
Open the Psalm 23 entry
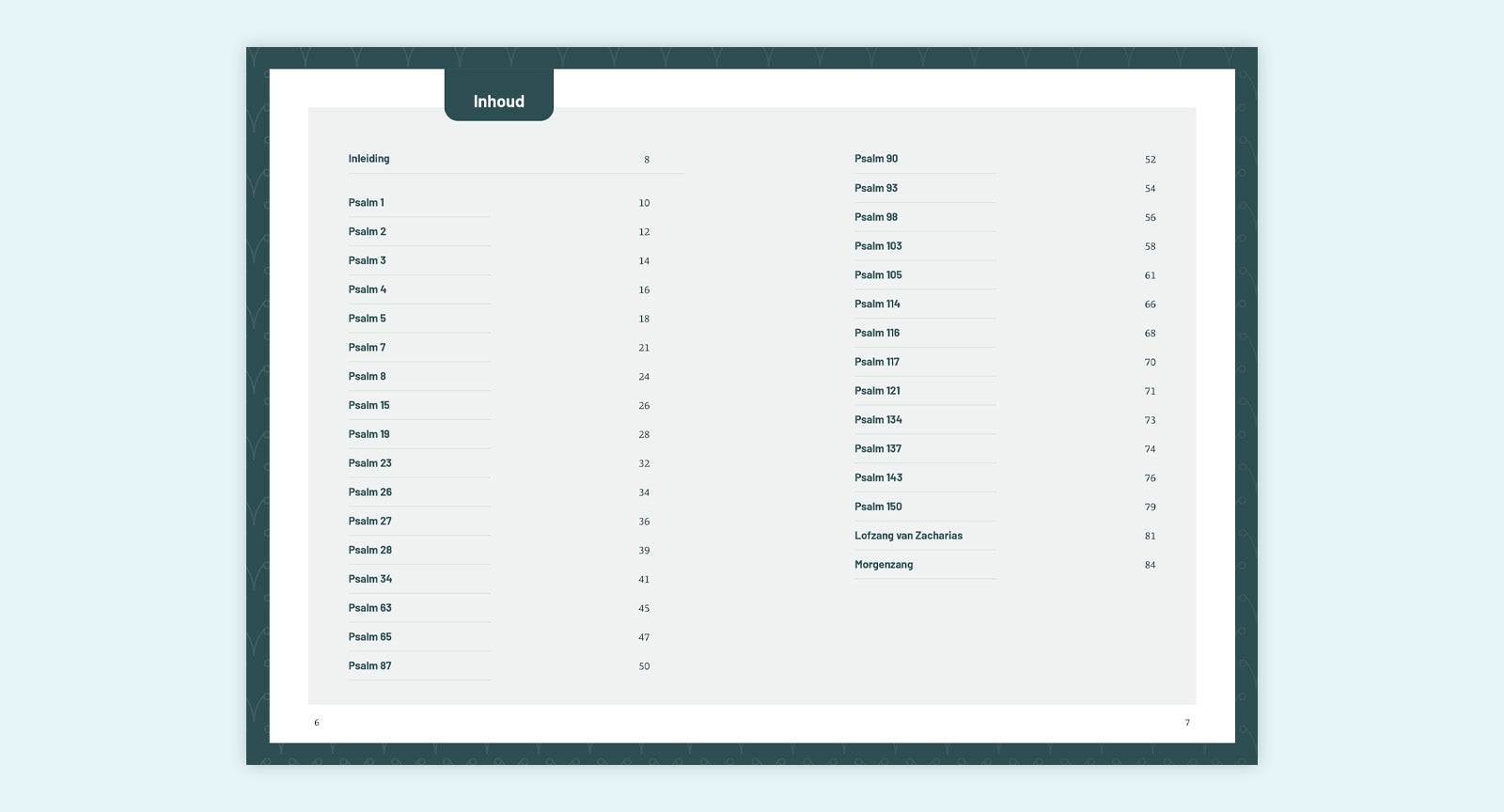point(369,463)
